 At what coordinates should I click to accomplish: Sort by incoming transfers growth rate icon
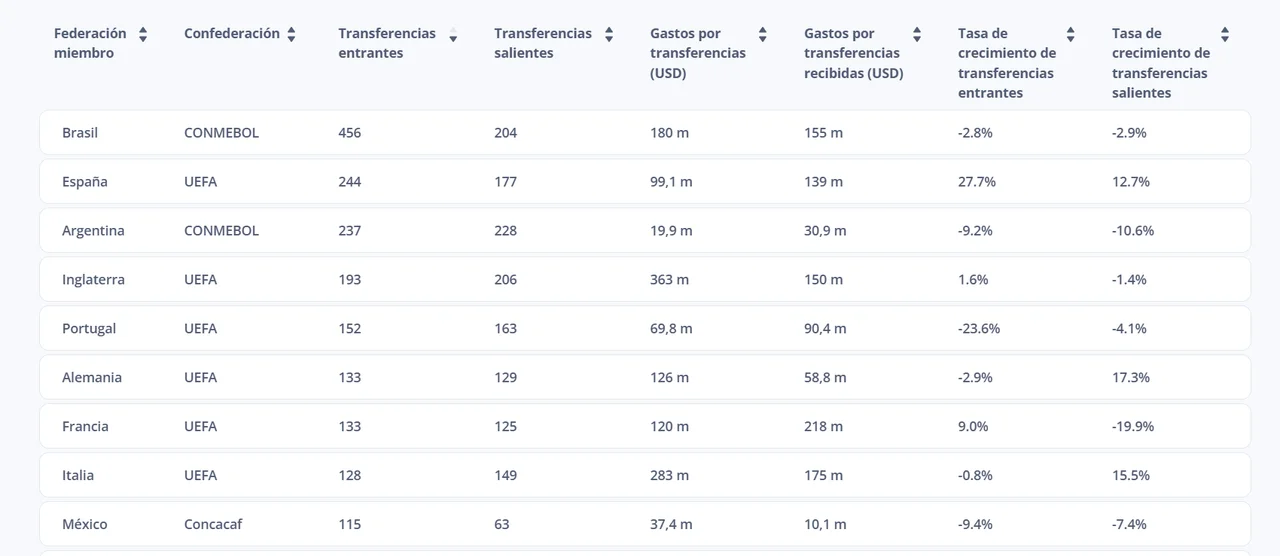(1071, 34)
